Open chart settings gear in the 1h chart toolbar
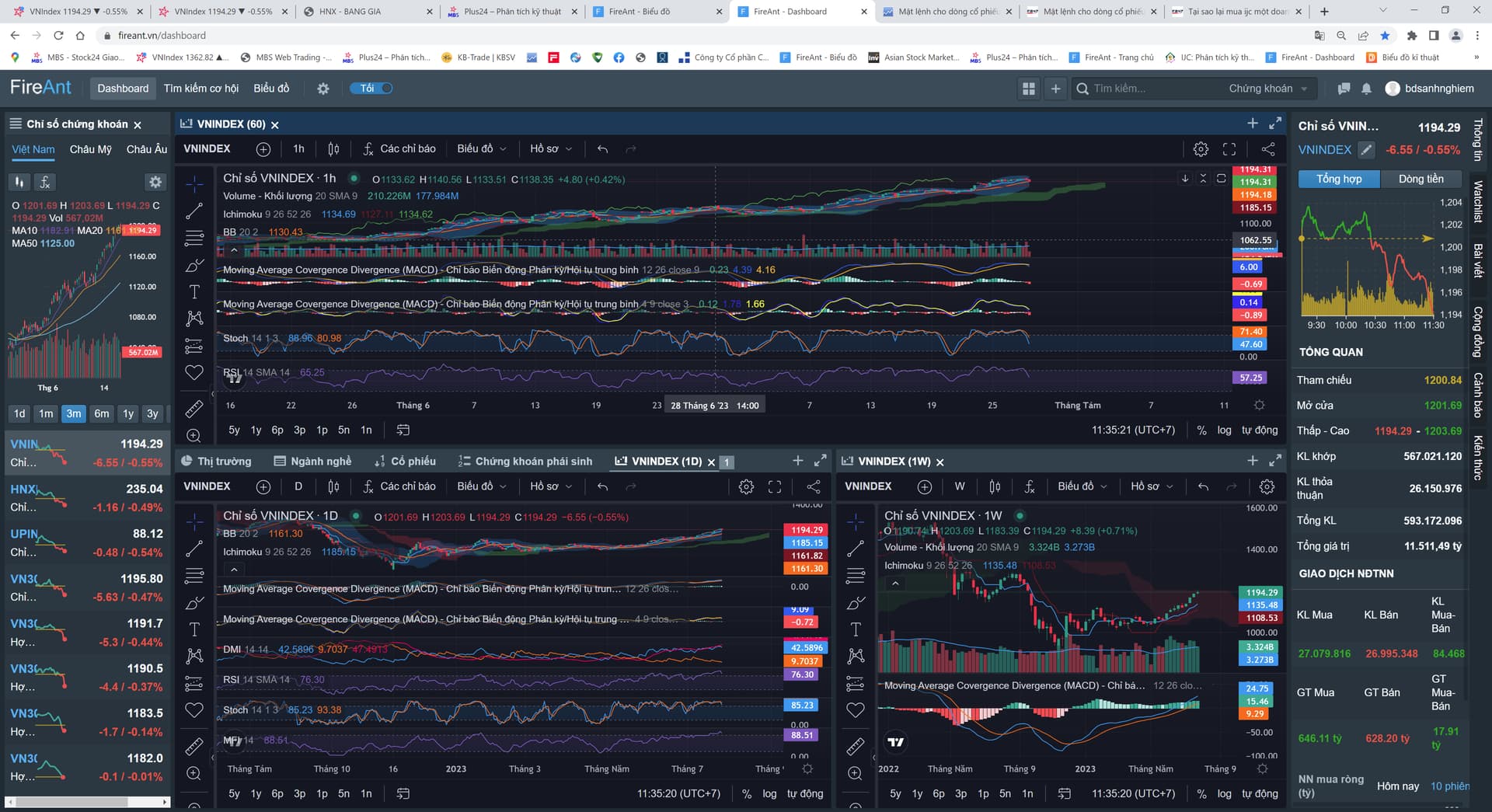 (1201, 149)
